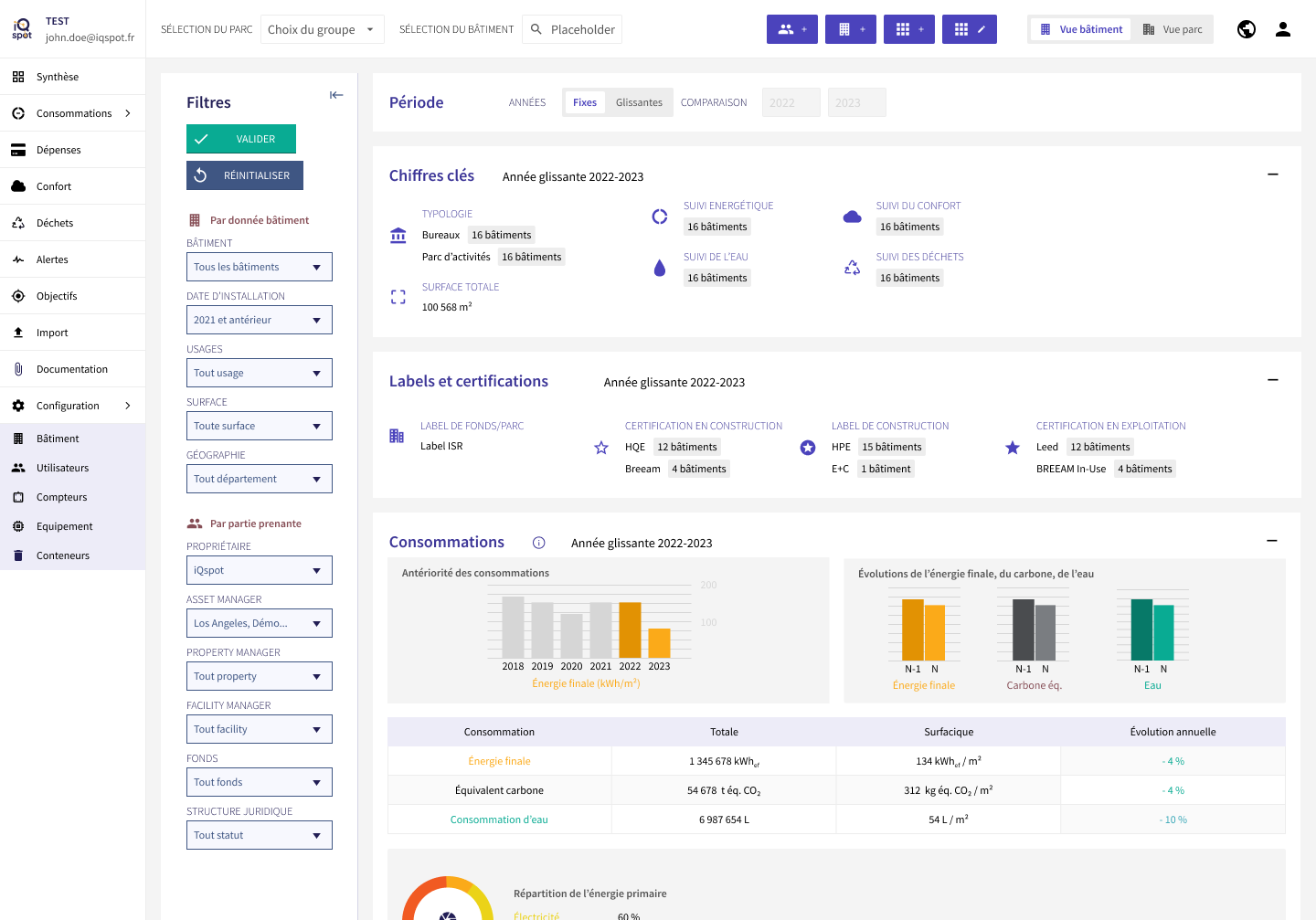The image size is (1316, 920).
Task: Click the Confort cloud icon
Action: 18,186
